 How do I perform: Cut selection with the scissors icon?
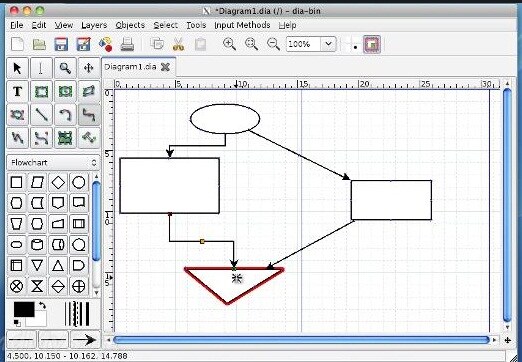179,44
